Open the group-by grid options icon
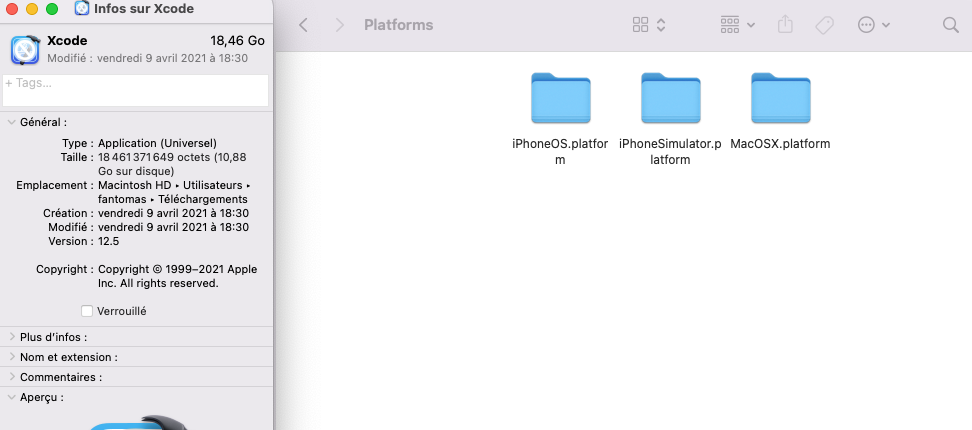This screenshot has height=430, width=972. coord(730,25)
